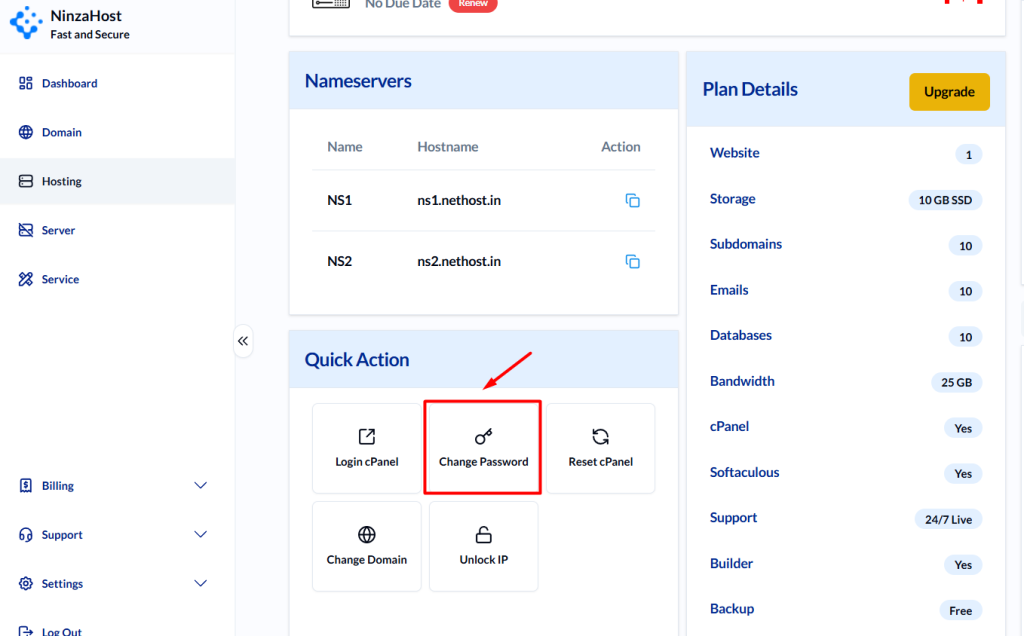Viewport: 1024px width, 636px height.
Task: Click the Action column header
Action: coord(620,146)
